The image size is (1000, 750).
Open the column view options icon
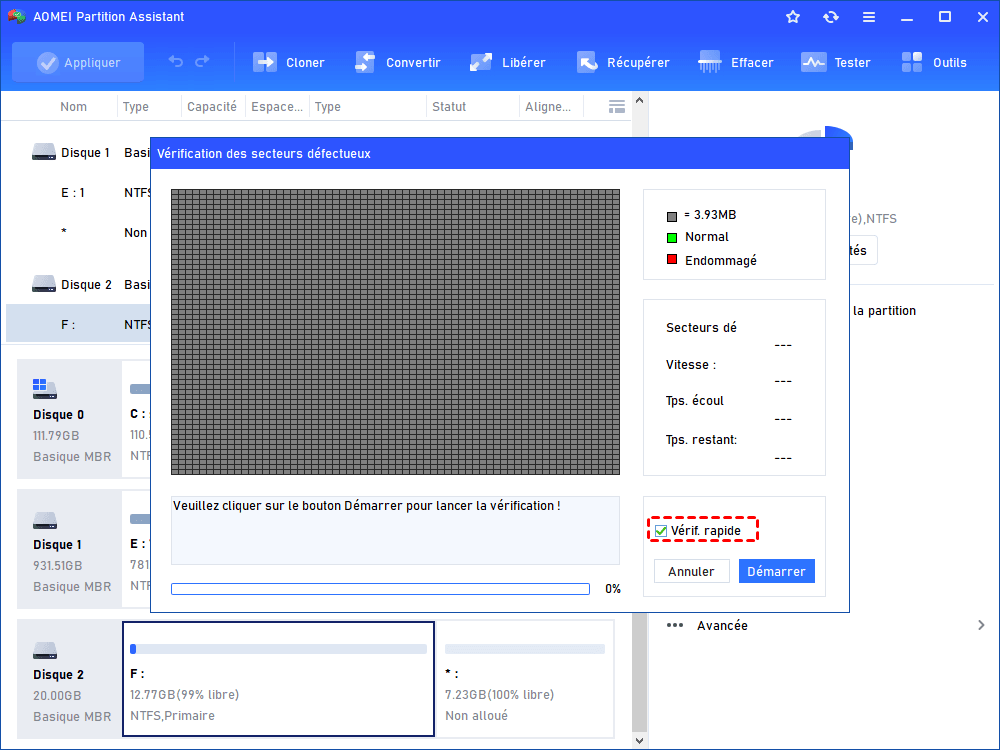point(617,107)
